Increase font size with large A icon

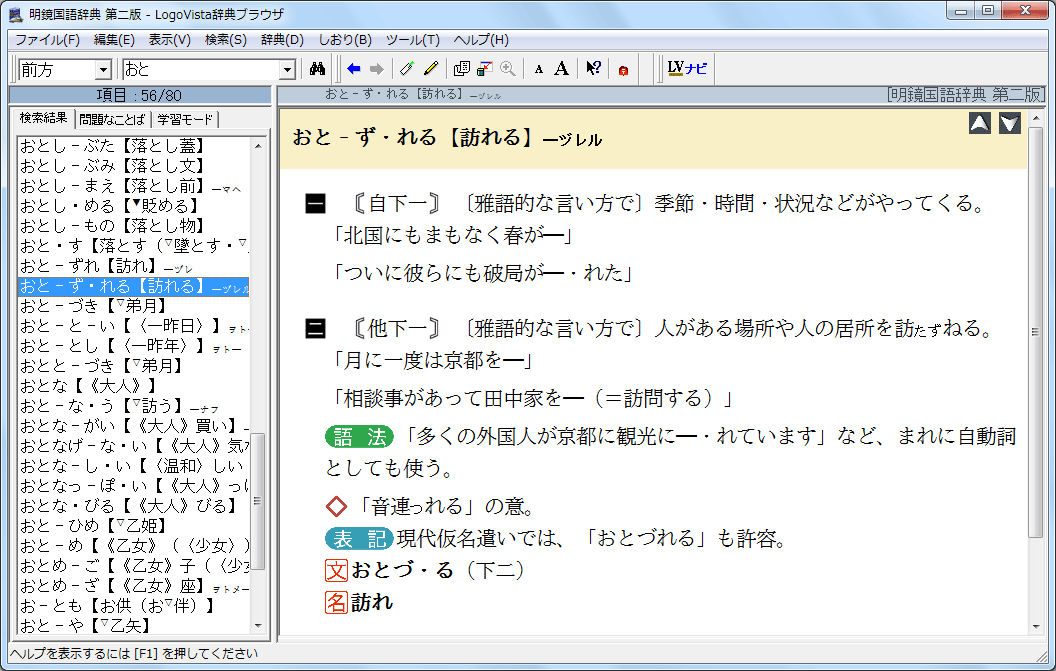point(562,69)
